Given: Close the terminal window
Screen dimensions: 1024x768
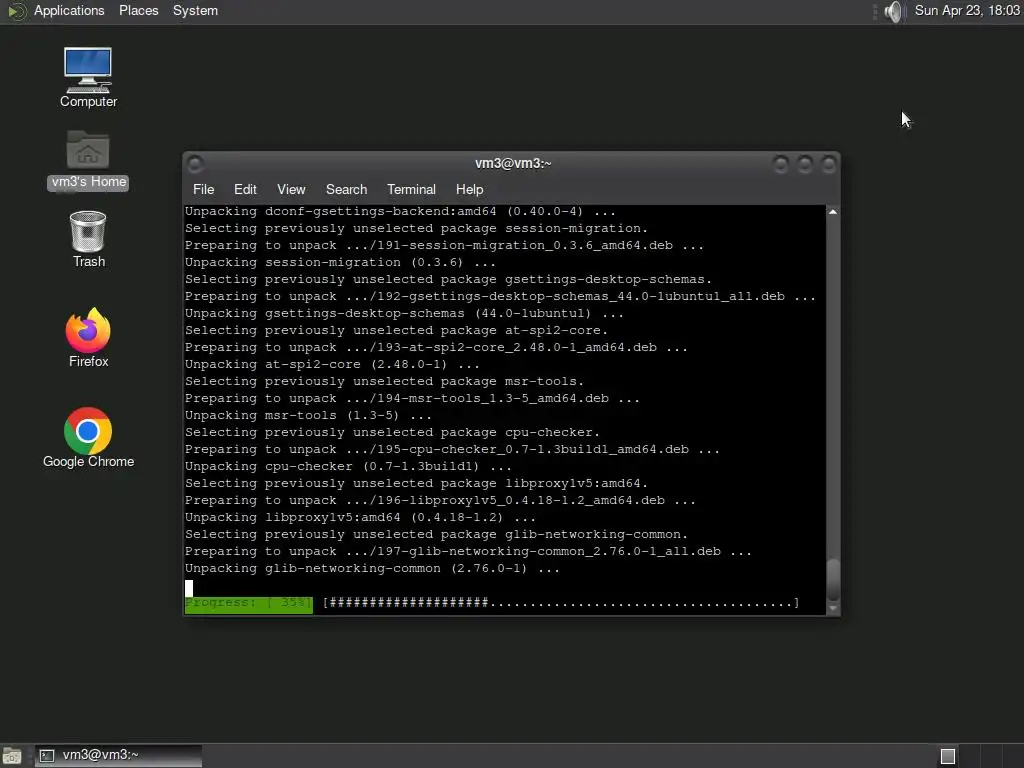Looking at the screenshot, I should click(x=828, y=164).
